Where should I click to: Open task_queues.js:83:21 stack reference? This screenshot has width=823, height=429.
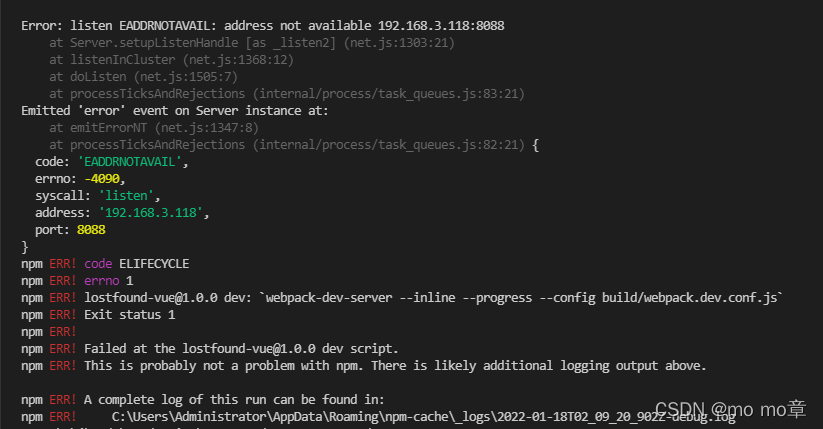pos(389,93)
